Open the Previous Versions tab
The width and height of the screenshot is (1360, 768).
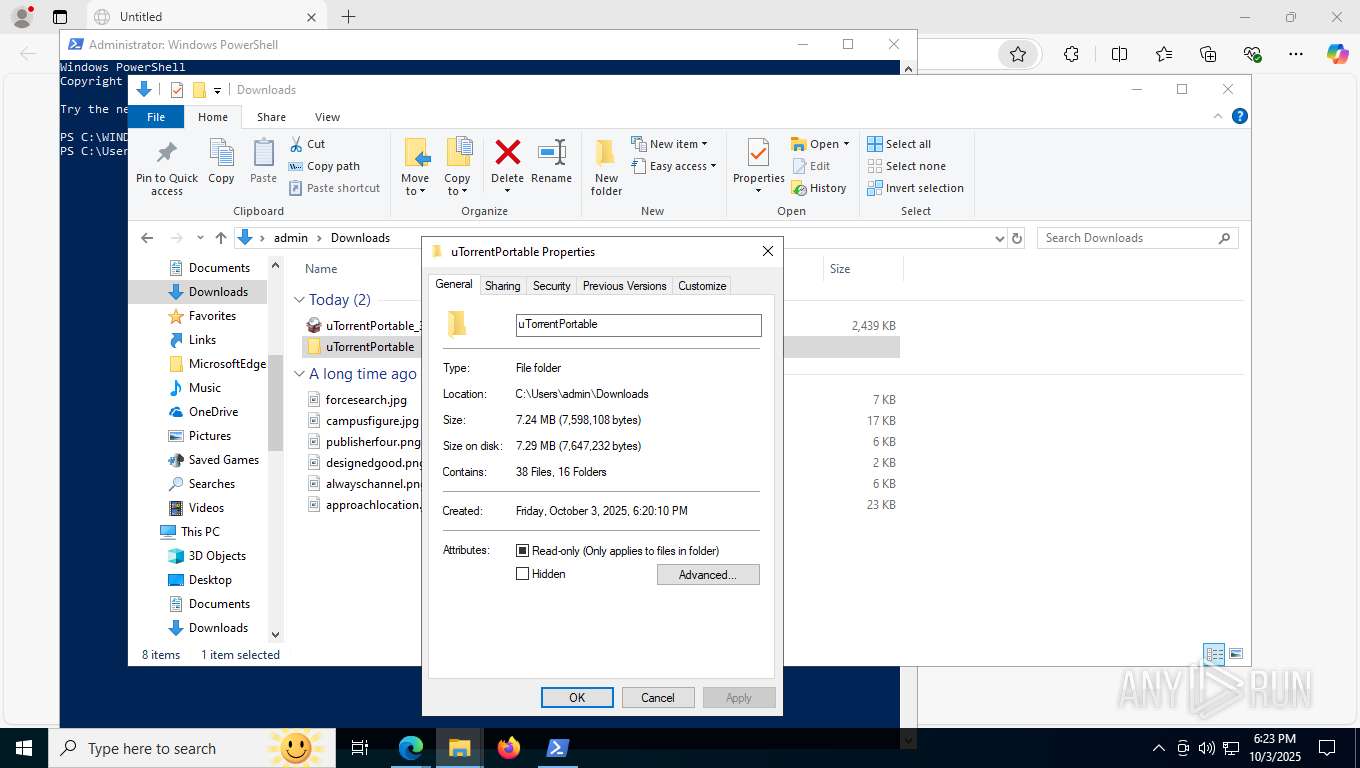624,286
